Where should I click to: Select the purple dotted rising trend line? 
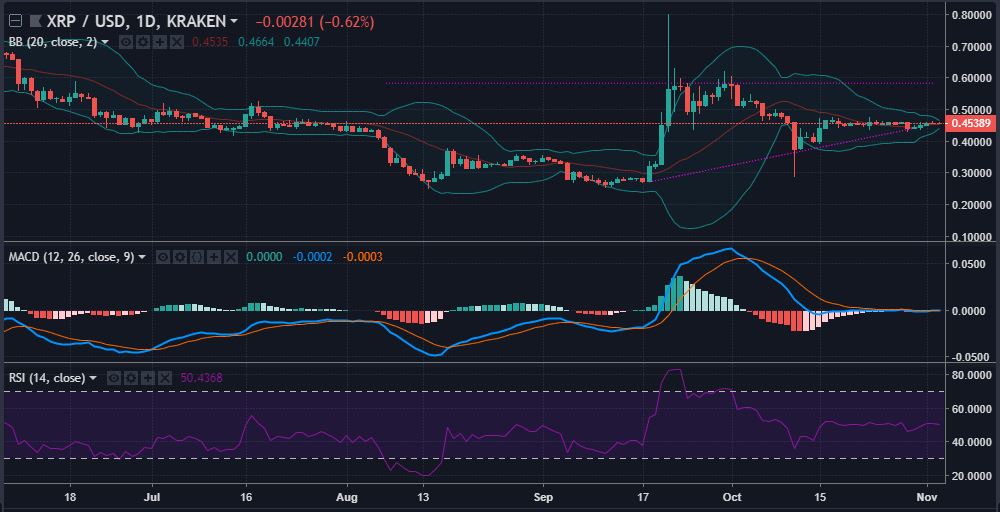[x=784, y=154]
